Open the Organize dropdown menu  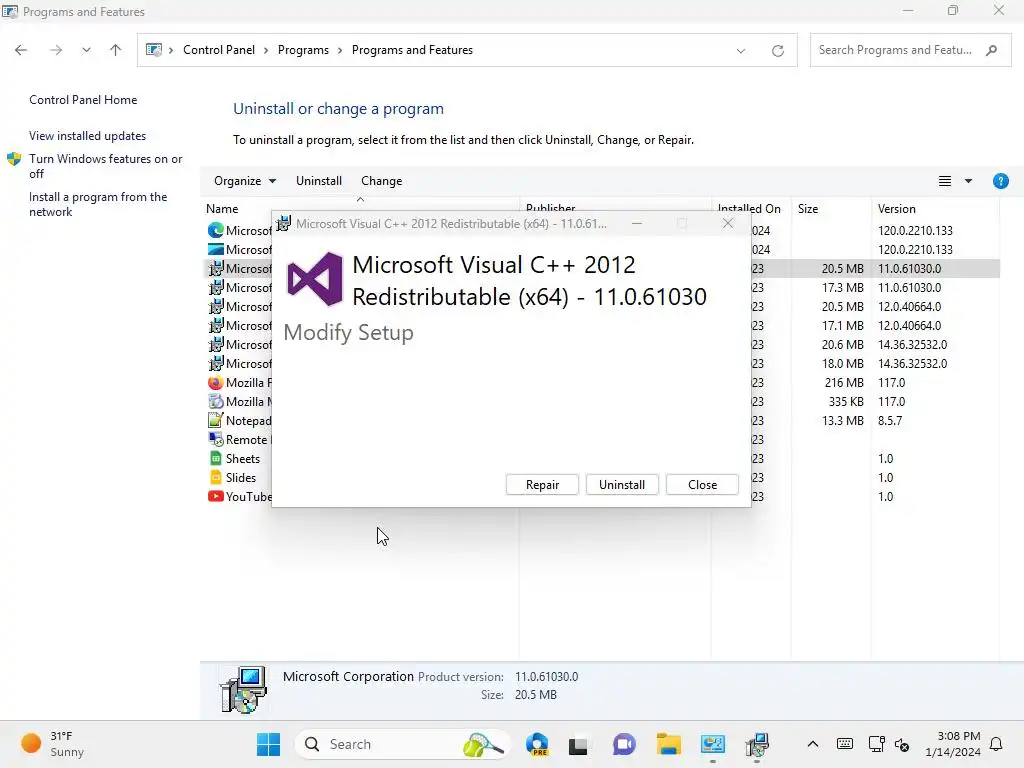coord(245,181)
